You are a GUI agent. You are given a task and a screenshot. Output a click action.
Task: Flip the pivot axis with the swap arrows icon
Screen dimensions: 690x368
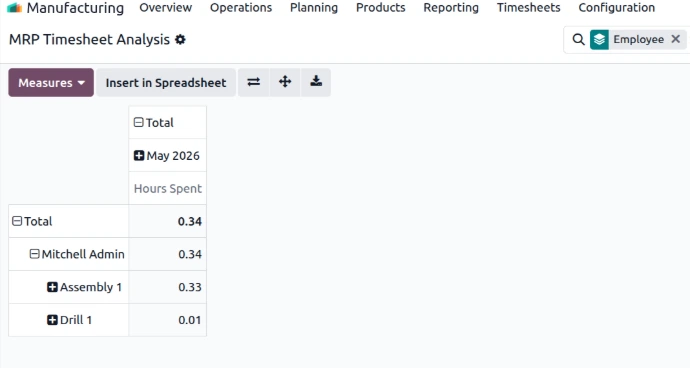click(x=253, y=82)
